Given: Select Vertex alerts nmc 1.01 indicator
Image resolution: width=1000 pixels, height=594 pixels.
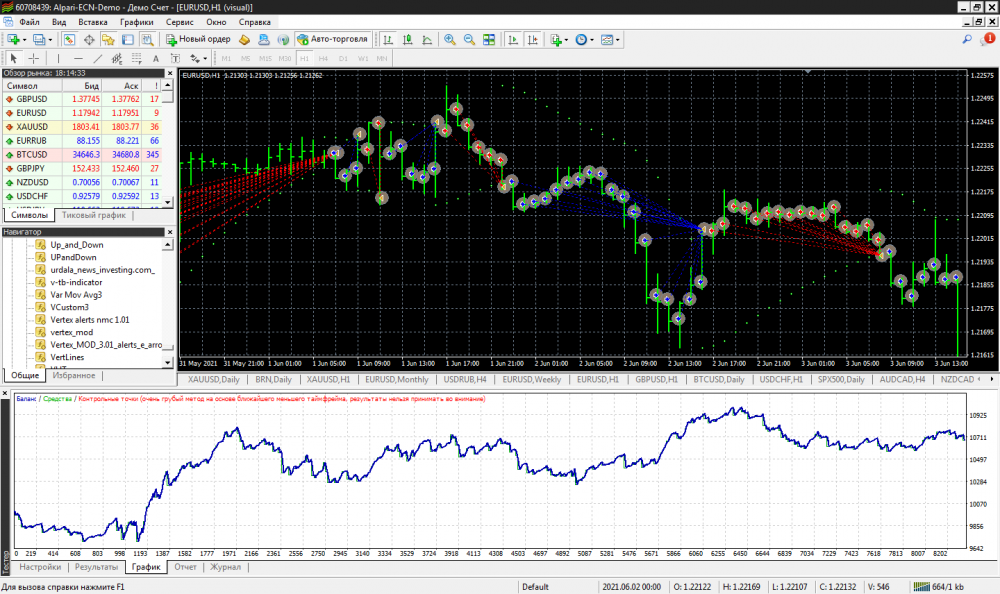Looking at the screenshot, I should [89, 320].
